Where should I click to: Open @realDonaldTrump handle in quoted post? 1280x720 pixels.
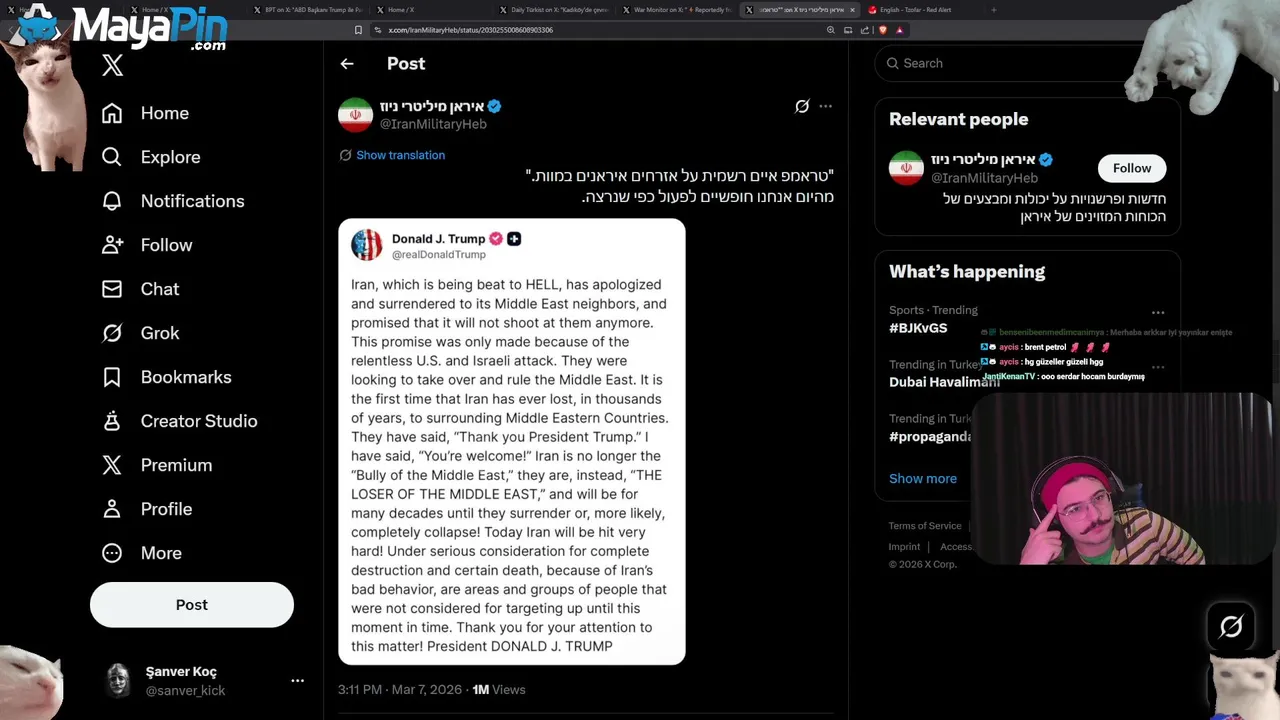tap(439, 254)
